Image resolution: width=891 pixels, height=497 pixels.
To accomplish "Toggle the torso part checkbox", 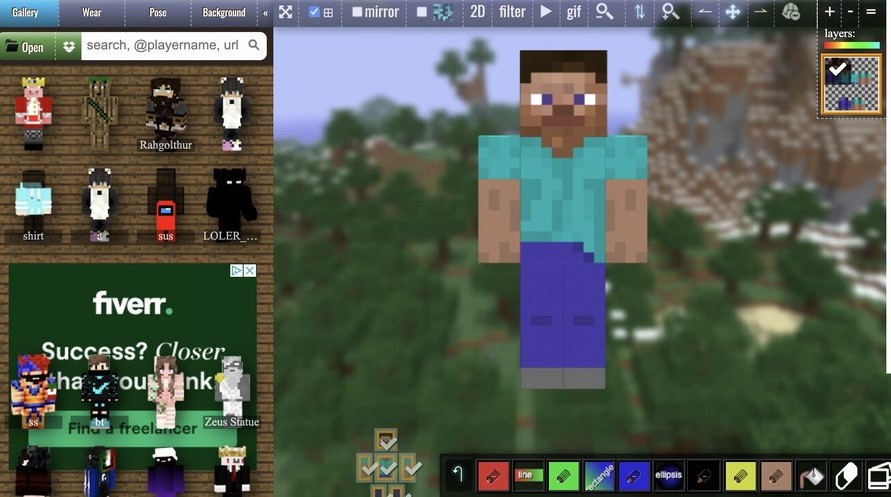I will tap(388, 468).
